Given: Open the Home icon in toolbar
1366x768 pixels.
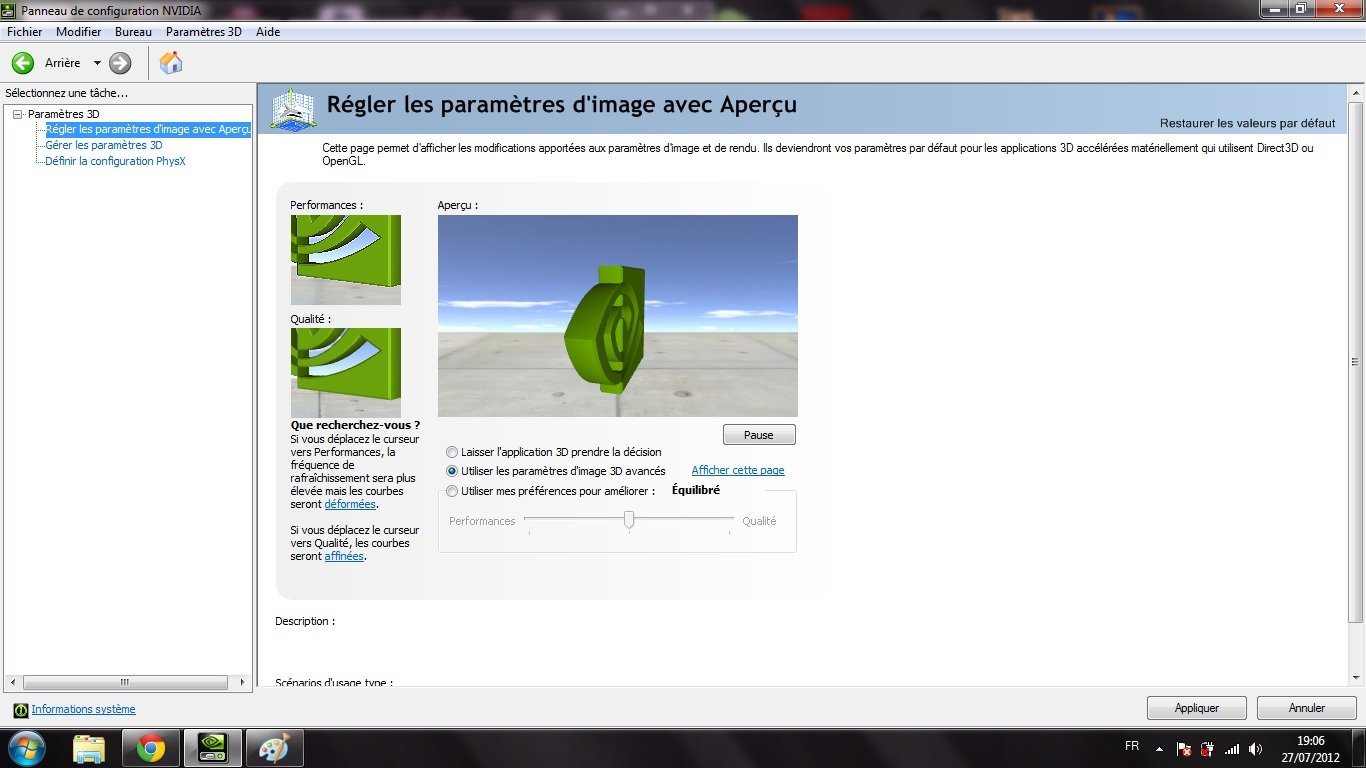Looking at the screenshot, I should 171,63.
